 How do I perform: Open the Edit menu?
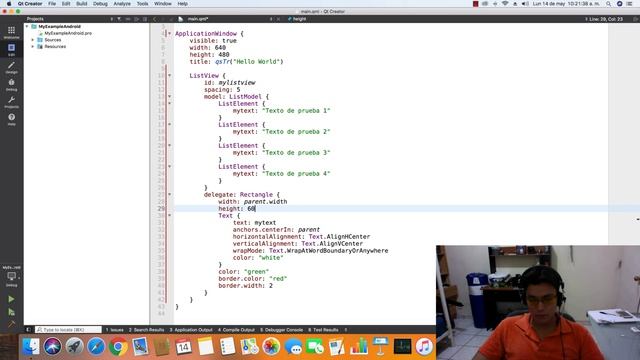(66, 4)
